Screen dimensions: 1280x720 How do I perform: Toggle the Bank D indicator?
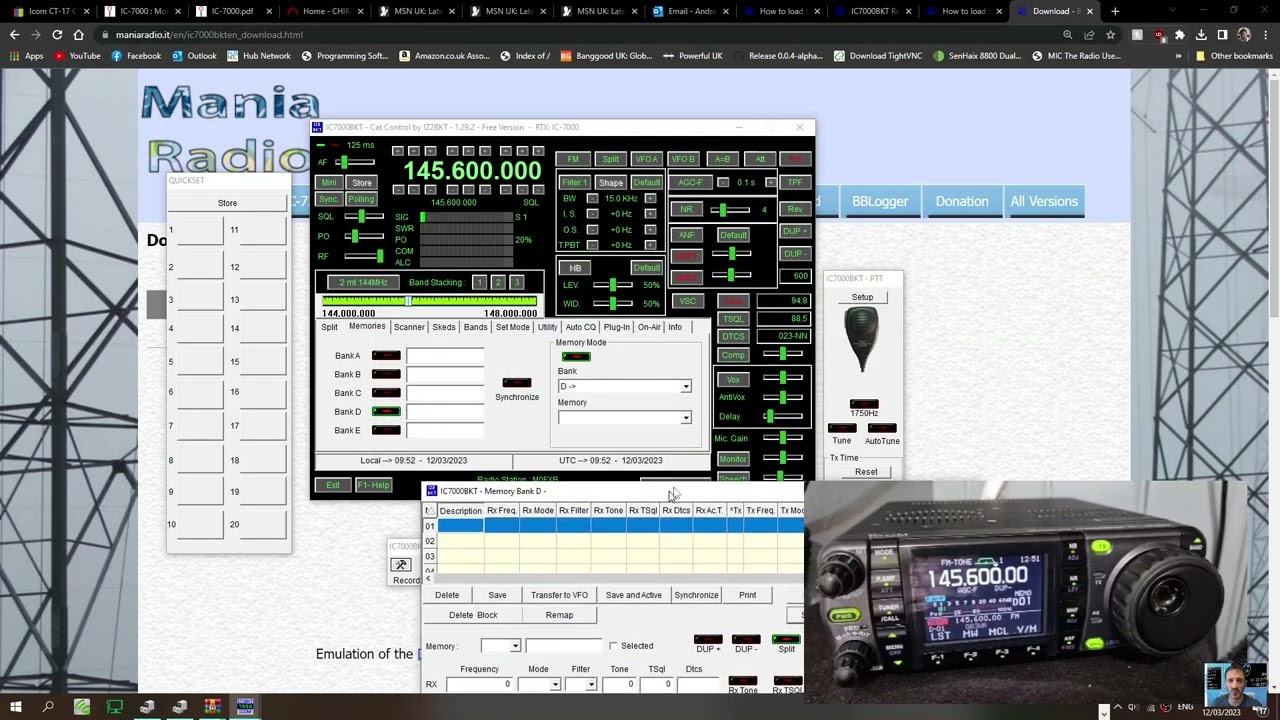pos(386,411)
